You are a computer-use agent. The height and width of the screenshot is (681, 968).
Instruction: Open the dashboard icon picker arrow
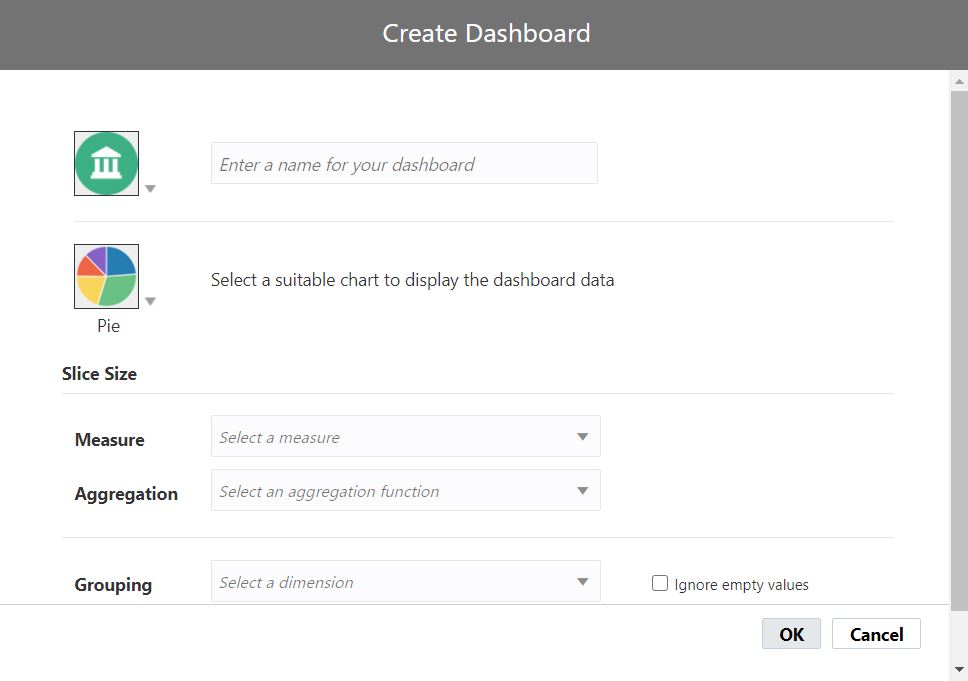tap(150, 188)
